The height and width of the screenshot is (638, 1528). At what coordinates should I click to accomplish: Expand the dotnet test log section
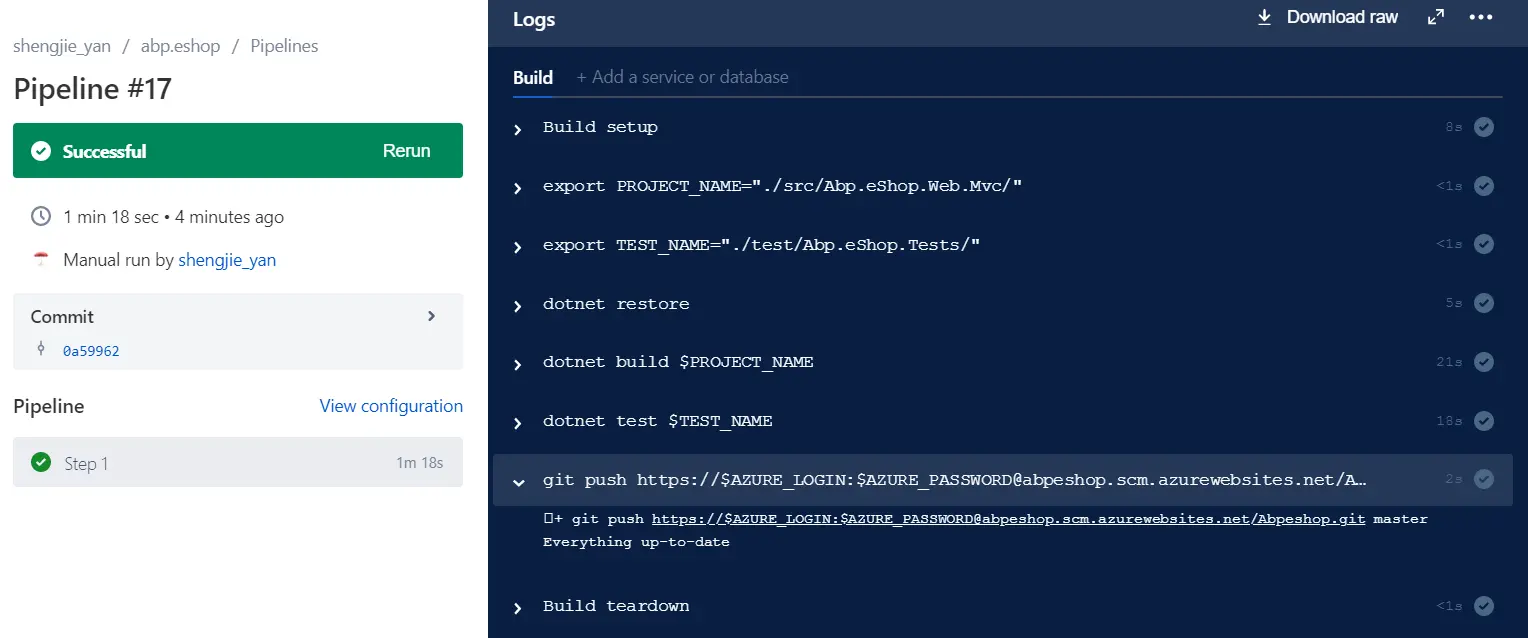(x=518, y=423)
